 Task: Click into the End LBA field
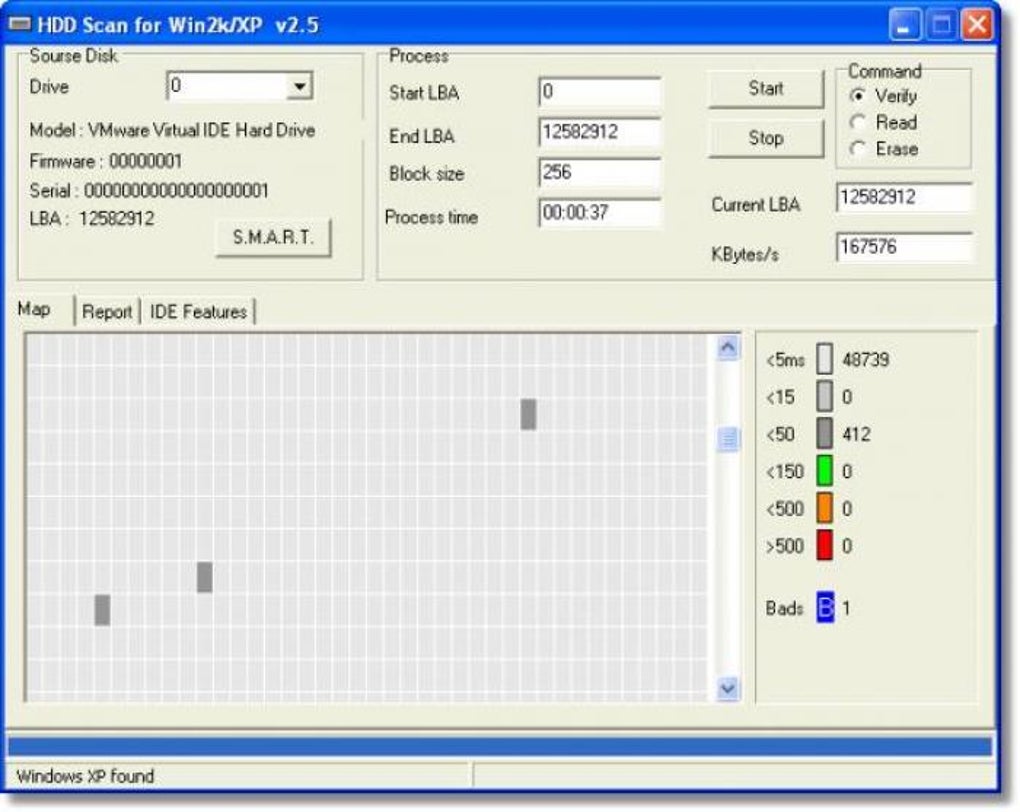pos(600,133)
